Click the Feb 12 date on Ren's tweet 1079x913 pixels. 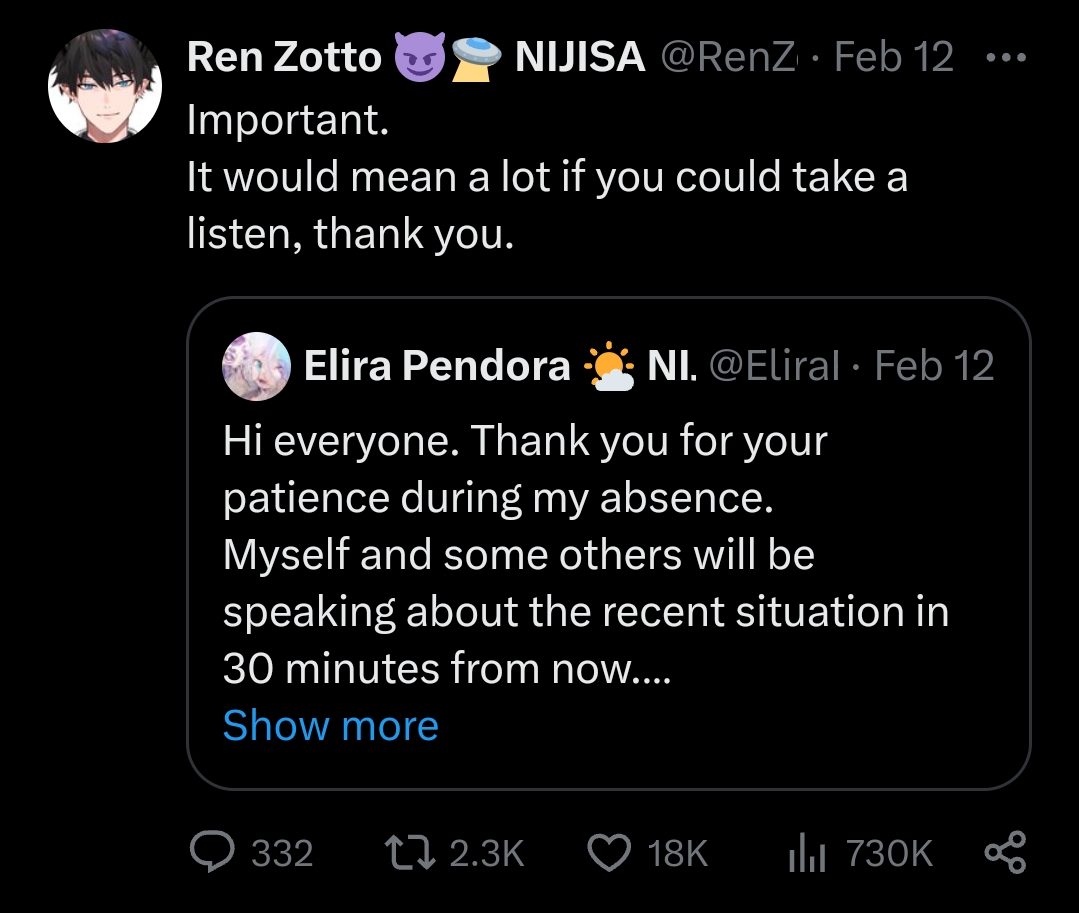[x=893, y=58]
